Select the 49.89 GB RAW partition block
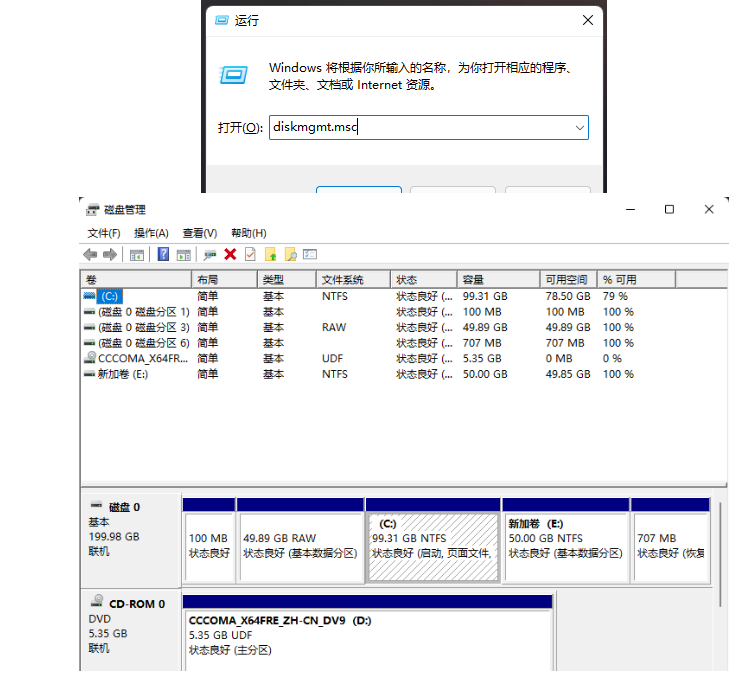 300,541
